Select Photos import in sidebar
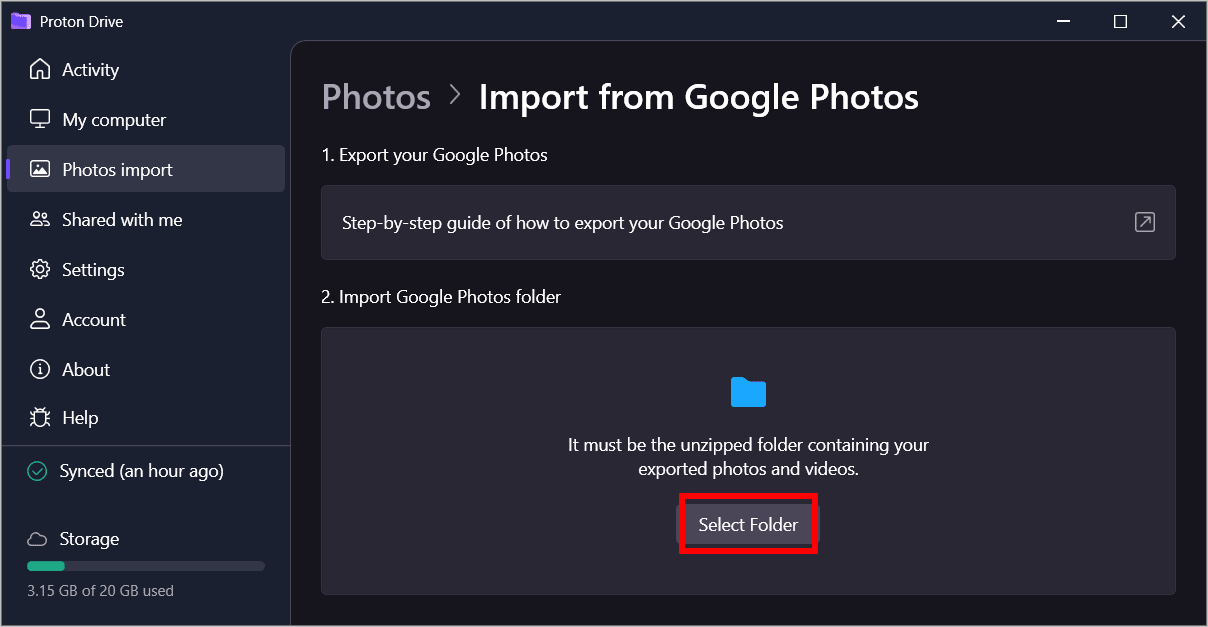Viewport: 1208px width, 627px height. (146, 169)
